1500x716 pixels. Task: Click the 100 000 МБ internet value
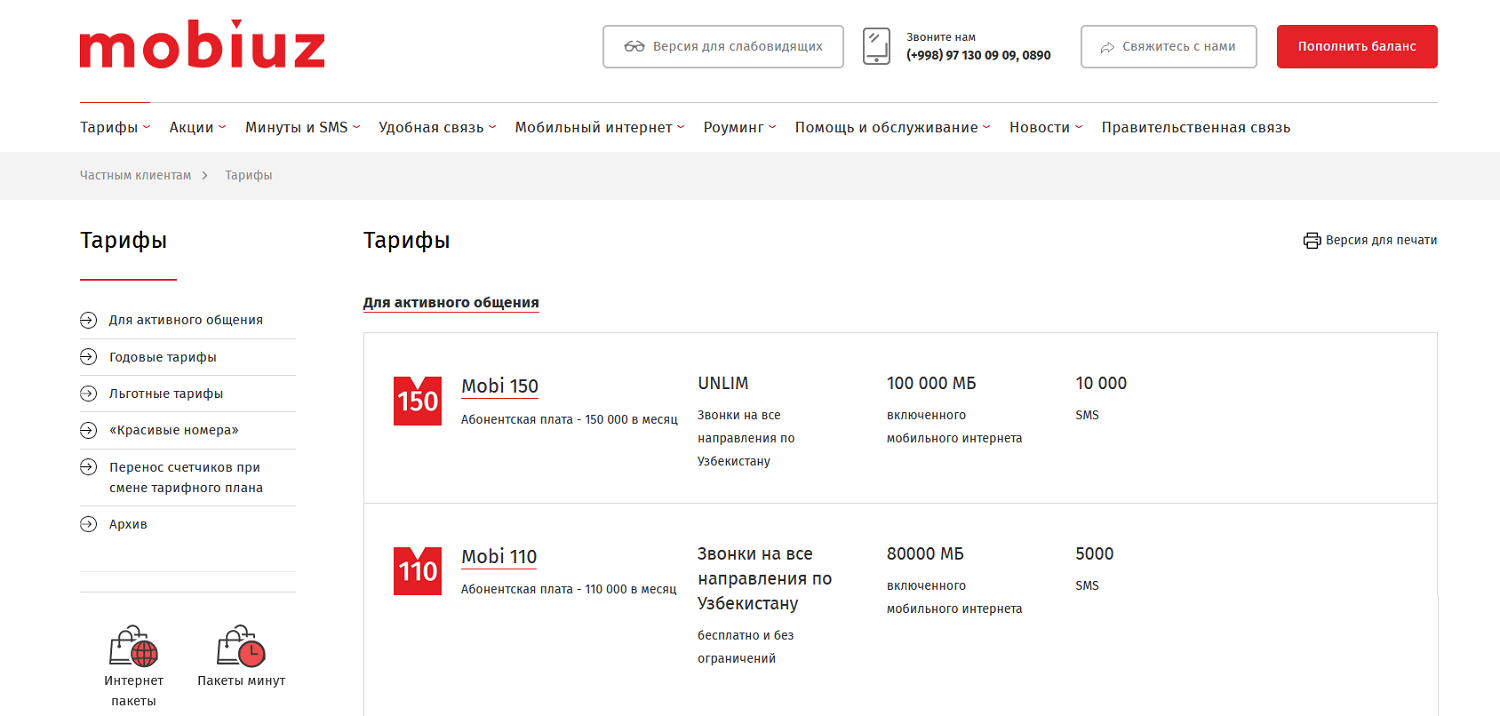[x=931, y=383]
